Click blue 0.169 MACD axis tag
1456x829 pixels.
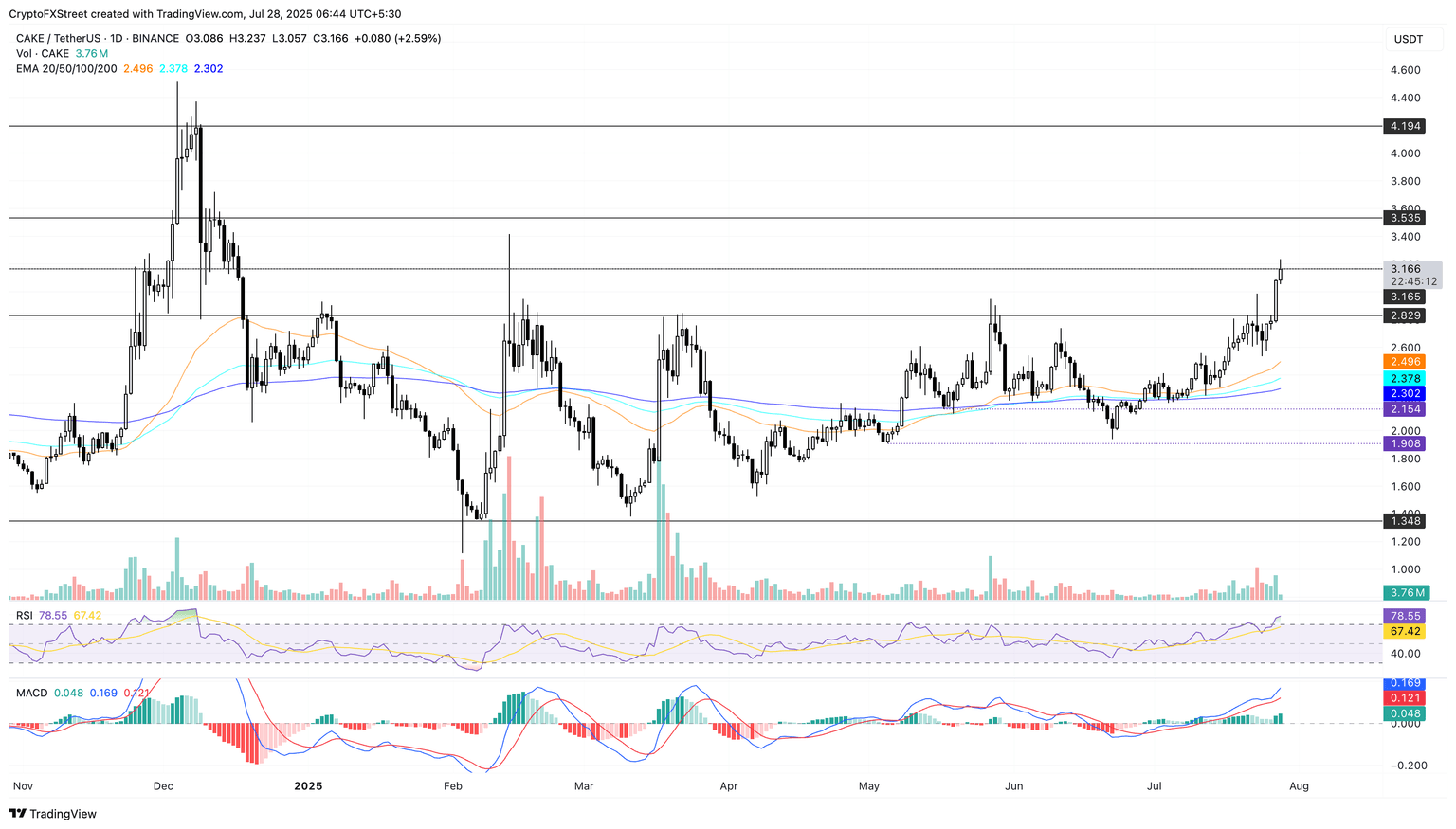1405,682
